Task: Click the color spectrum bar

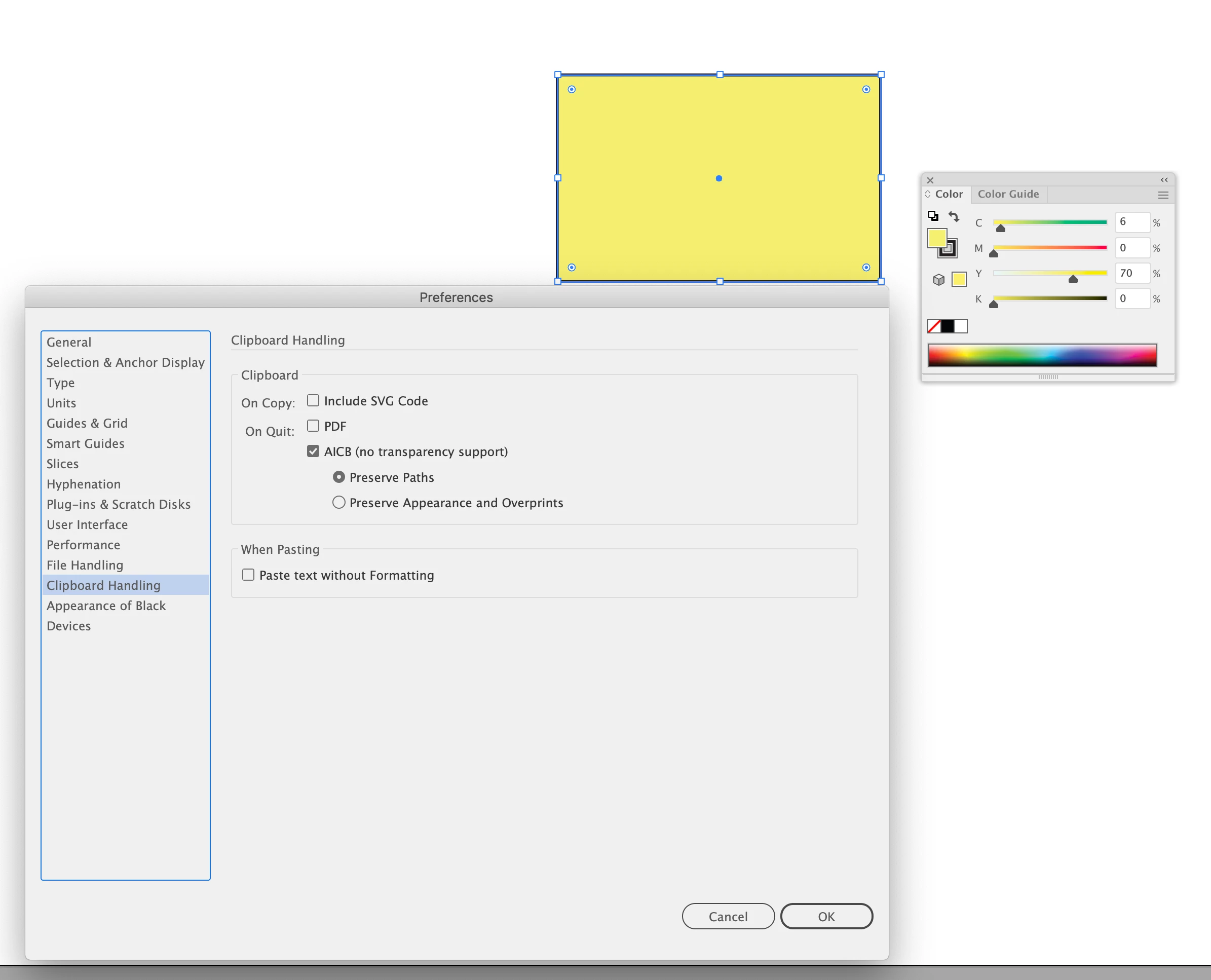Action: pos(1042,355)
